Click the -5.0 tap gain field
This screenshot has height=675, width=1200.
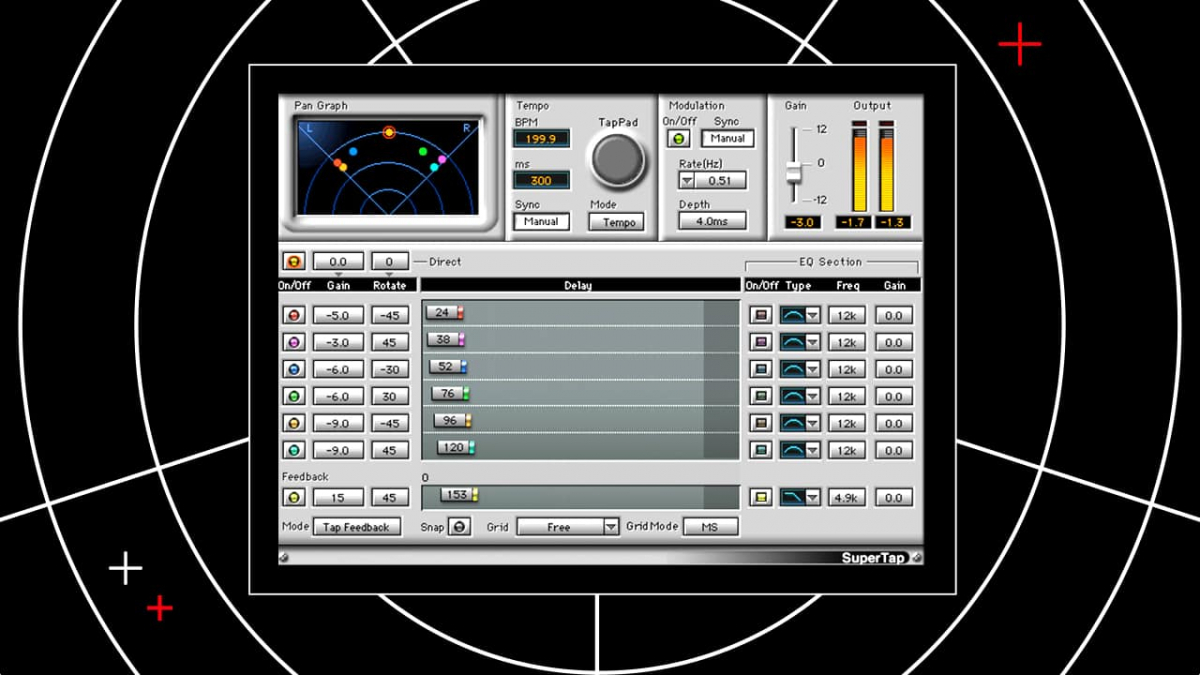tap(338, 315)
